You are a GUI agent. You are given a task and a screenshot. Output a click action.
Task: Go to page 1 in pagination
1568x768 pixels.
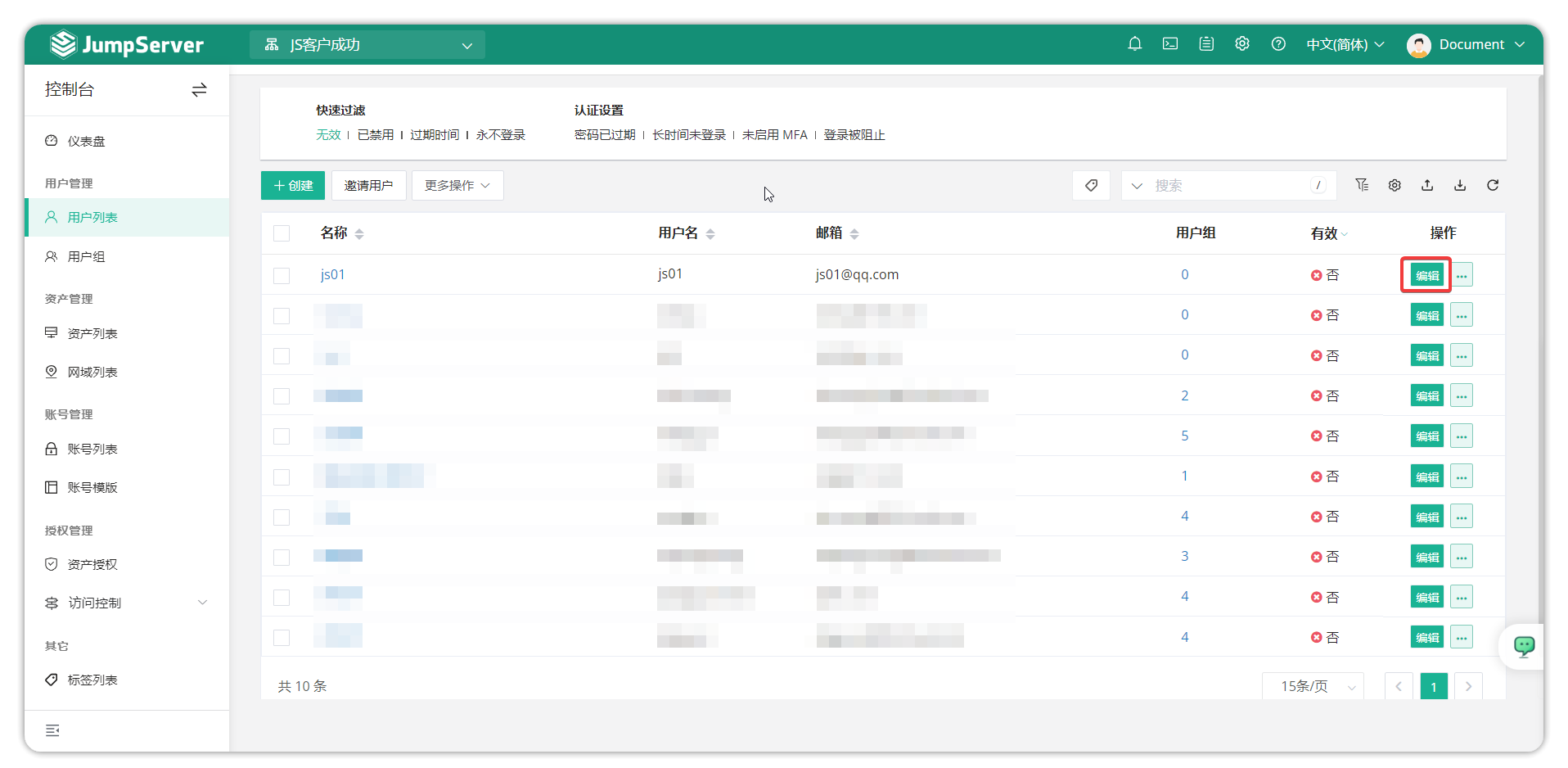point(1434,686)
